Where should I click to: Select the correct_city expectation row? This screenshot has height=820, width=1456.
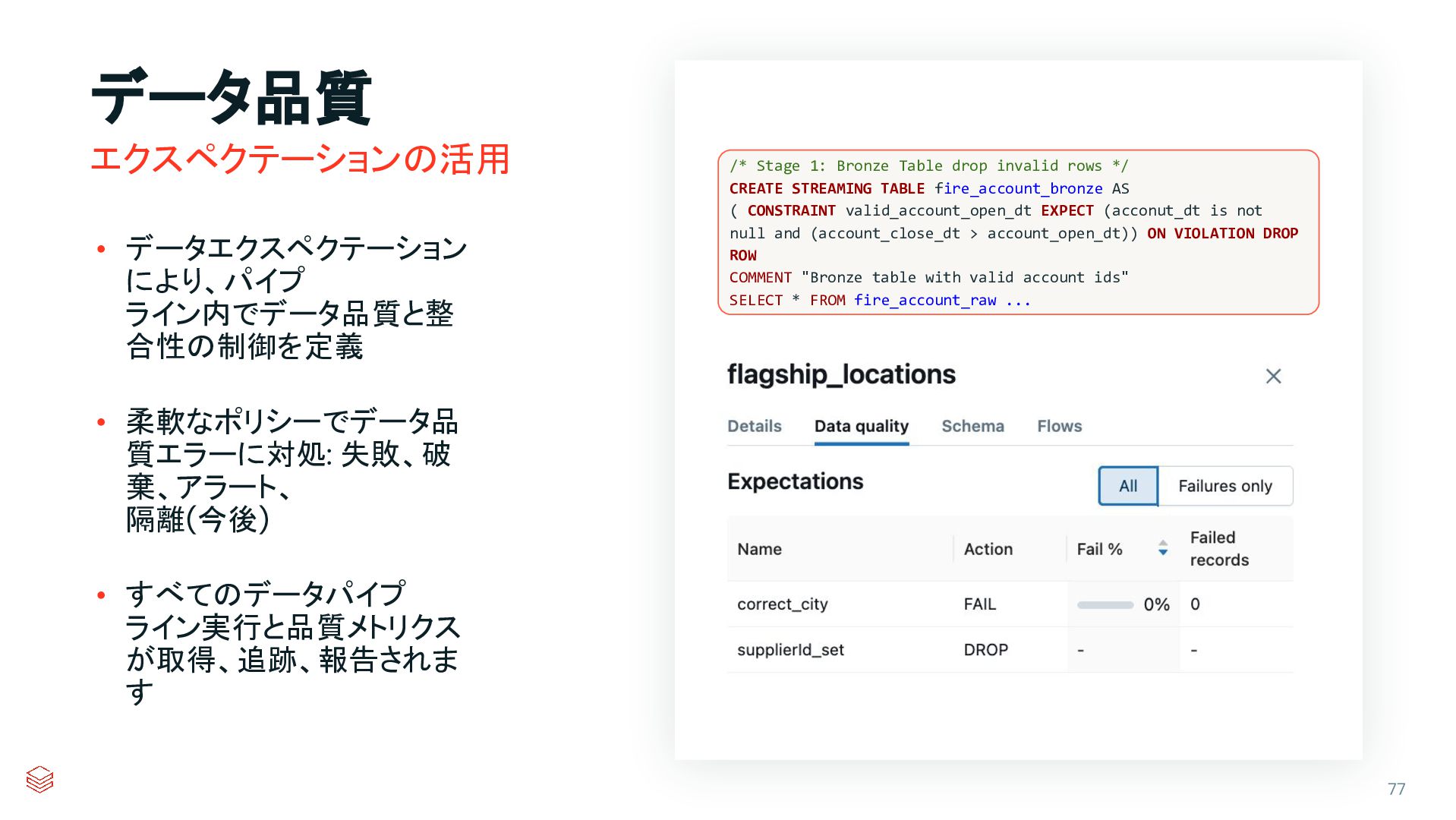(1010, 604)
